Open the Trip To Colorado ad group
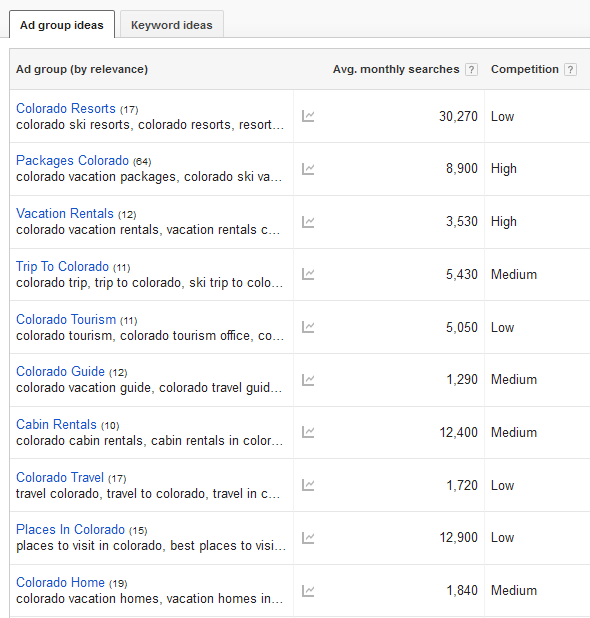590x618 pixels. [x=62, y=266]
